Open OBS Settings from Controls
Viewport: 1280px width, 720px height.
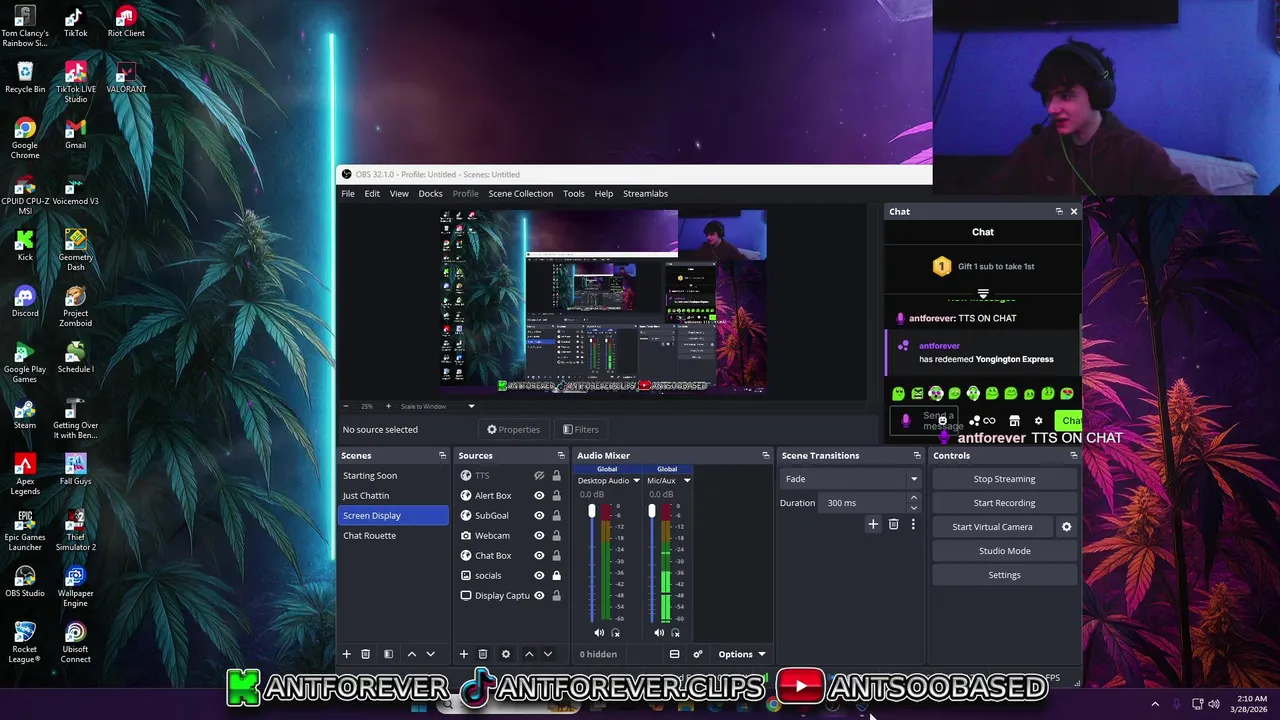click(x=1004, y=575)
